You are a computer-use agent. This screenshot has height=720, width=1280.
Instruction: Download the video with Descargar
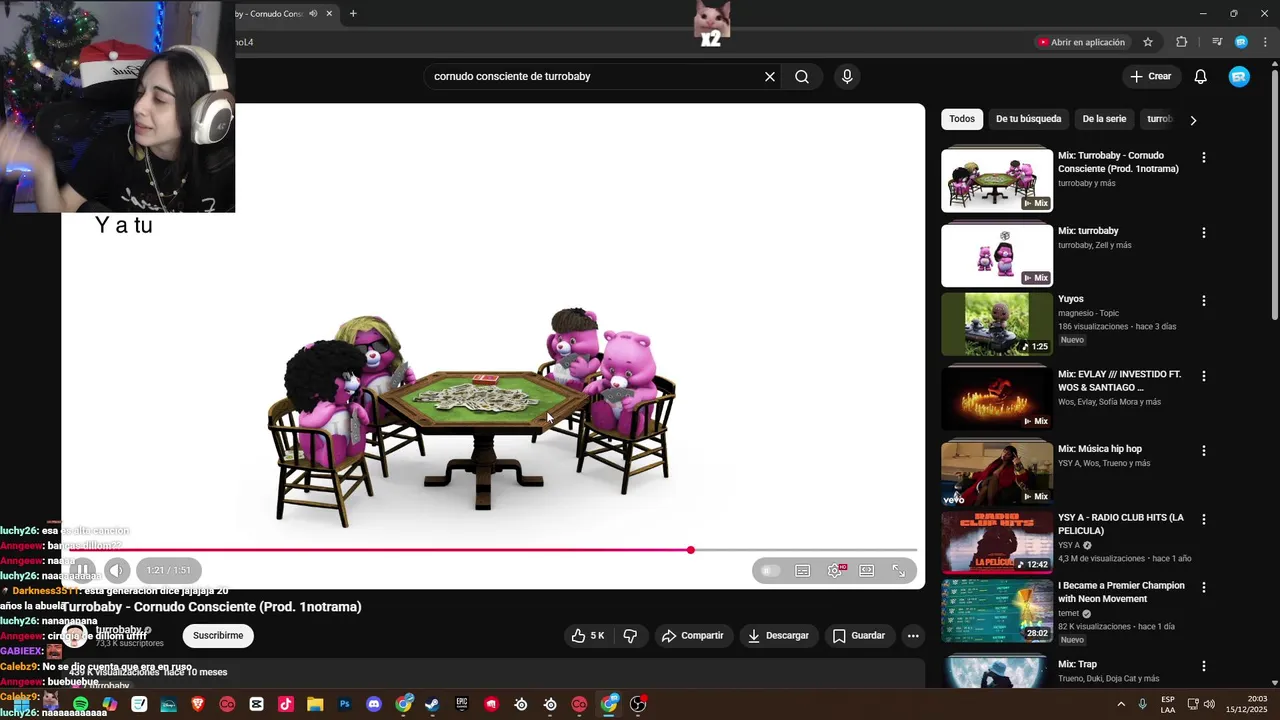coord(778,636)
